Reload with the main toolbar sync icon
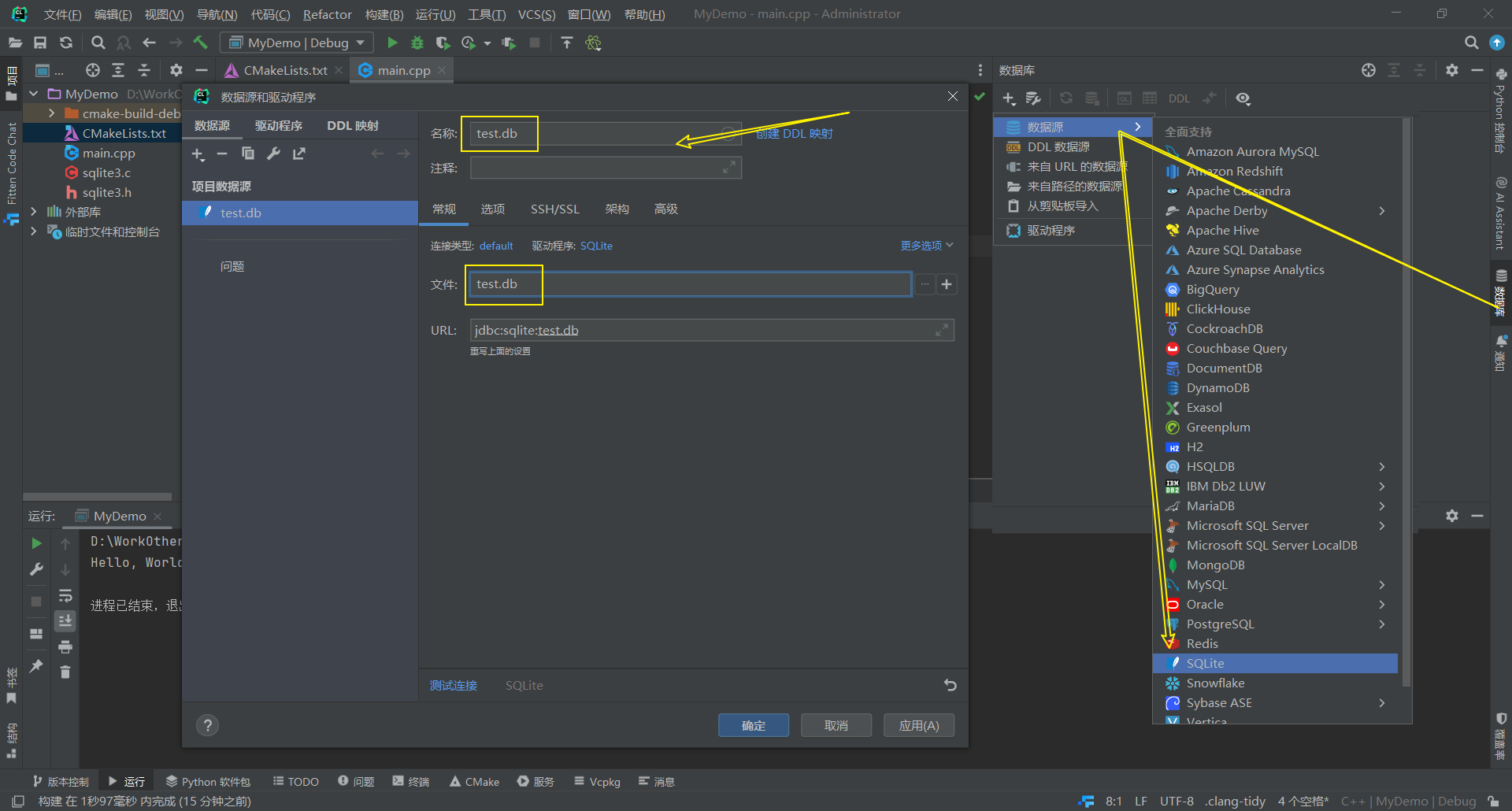 [x=66, y=43]
